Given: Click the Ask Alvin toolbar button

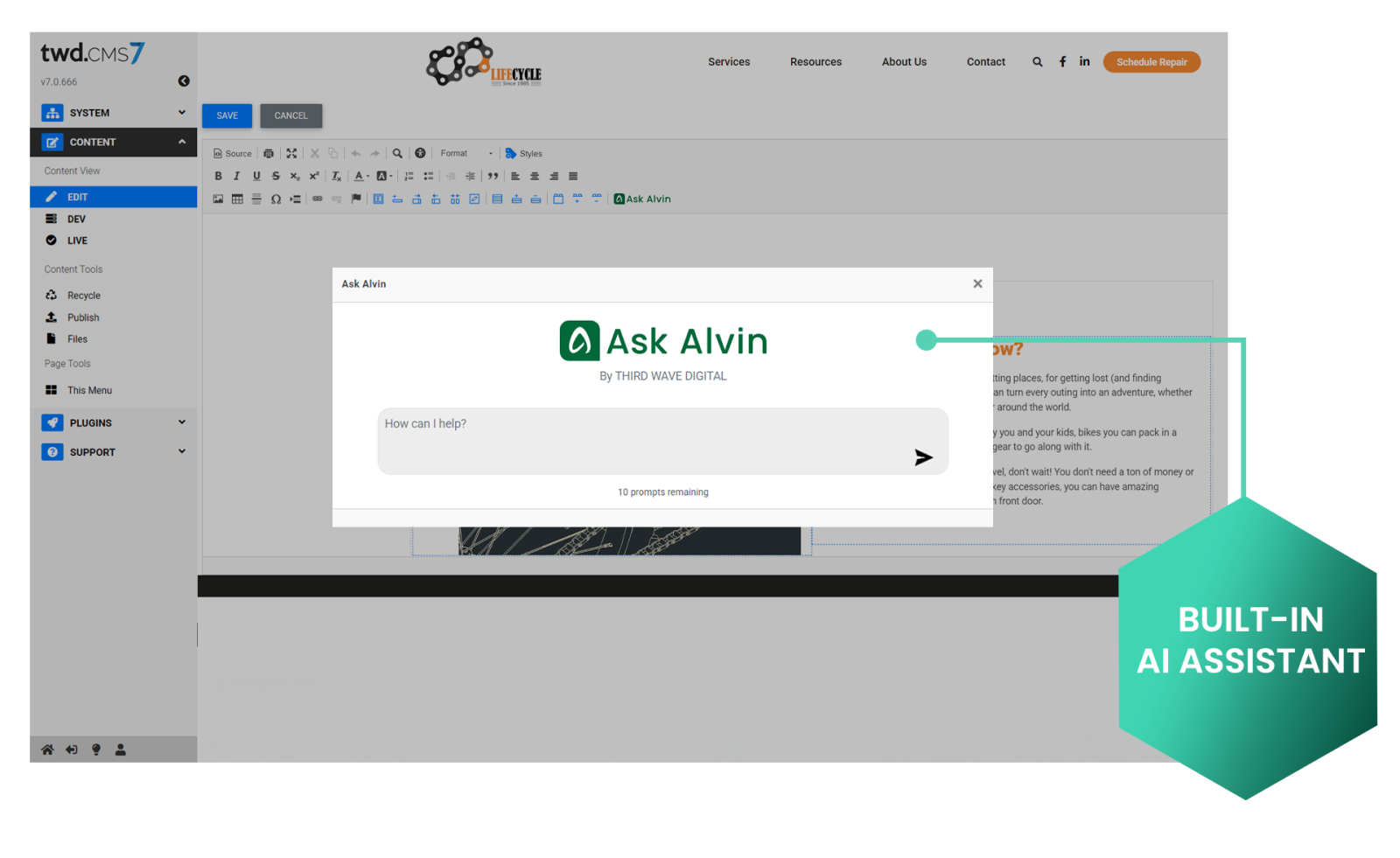Looking at the screenshot, I should coord(642,199).
